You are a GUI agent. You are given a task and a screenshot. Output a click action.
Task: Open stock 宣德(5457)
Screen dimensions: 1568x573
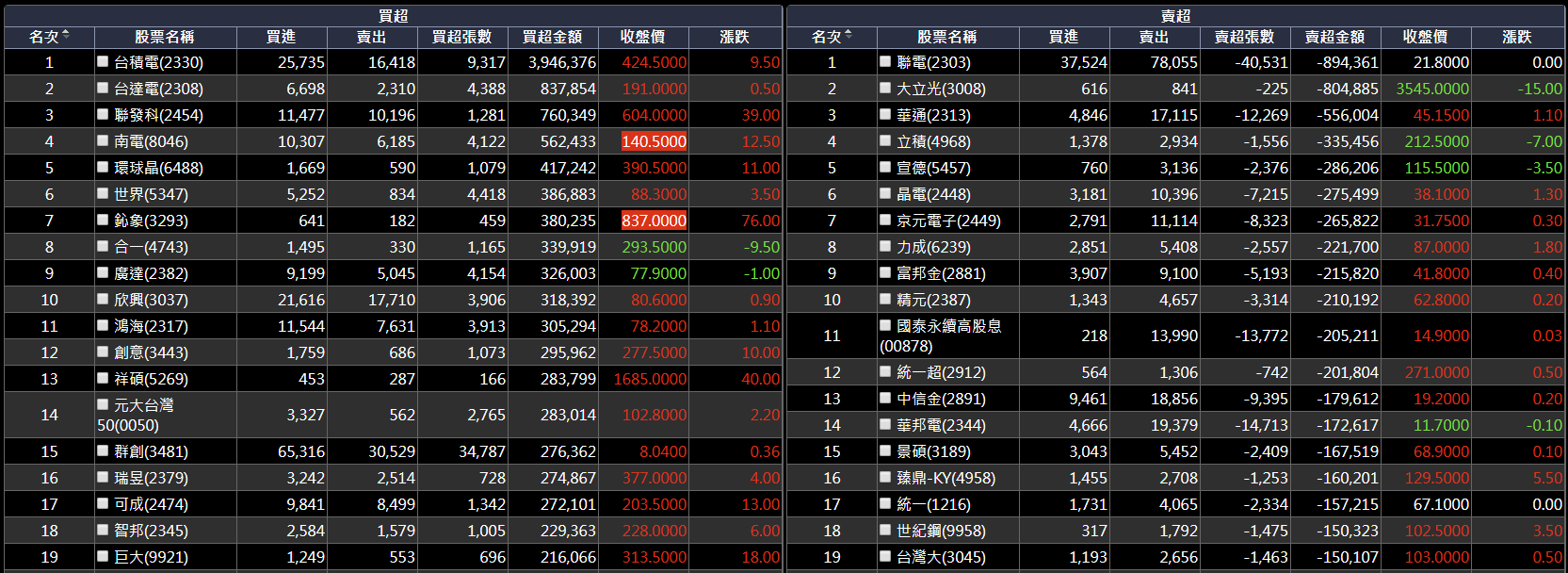click(x=933, y=168)
